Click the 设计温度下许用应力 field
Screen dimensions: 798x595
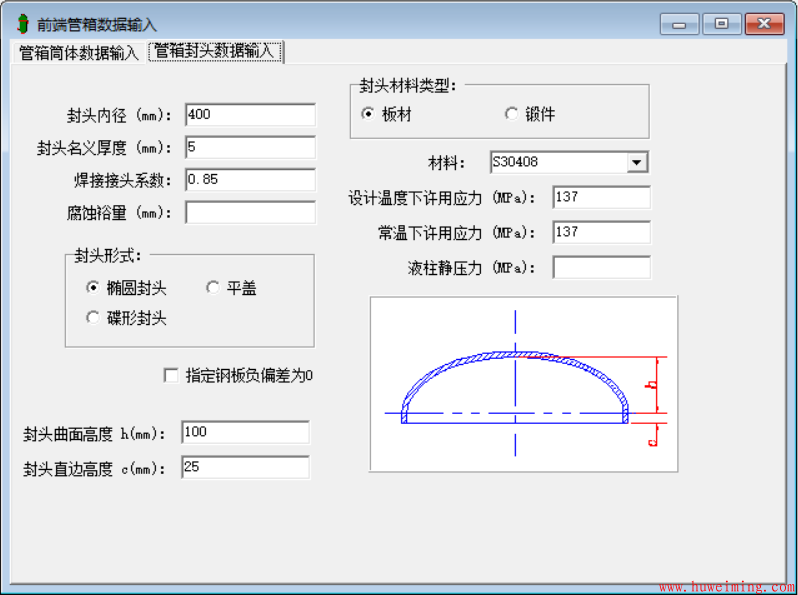(601, 197)
